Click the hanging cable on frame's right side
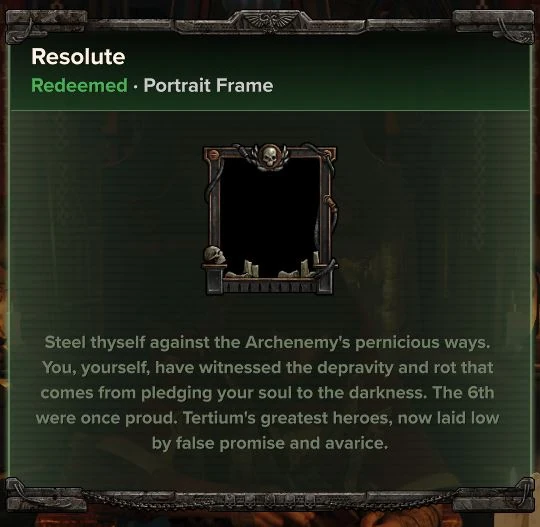Image resolution: width=540 pixels, height=527 pixels. point(332,214)
